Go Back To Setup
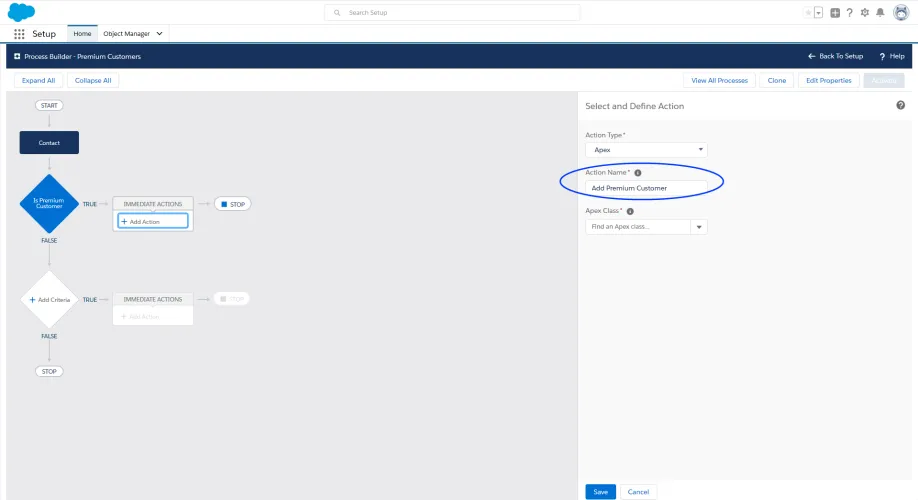The height and width of the screenshot is (500, 918). pyautogui.click(x=835, y=56)
